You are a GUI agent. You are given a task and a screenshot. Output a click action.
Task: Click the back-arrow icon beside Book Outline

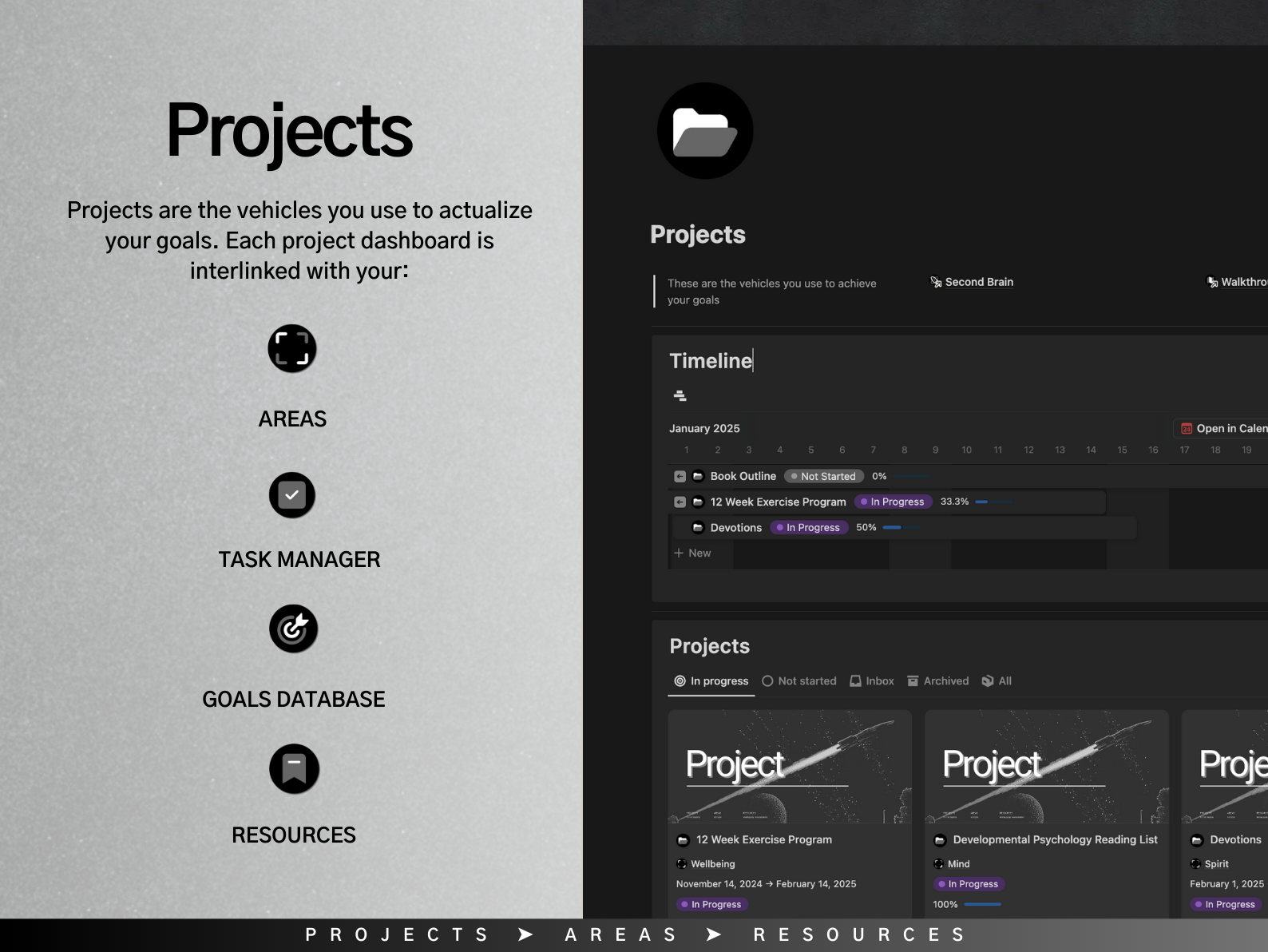pos(680,476)
